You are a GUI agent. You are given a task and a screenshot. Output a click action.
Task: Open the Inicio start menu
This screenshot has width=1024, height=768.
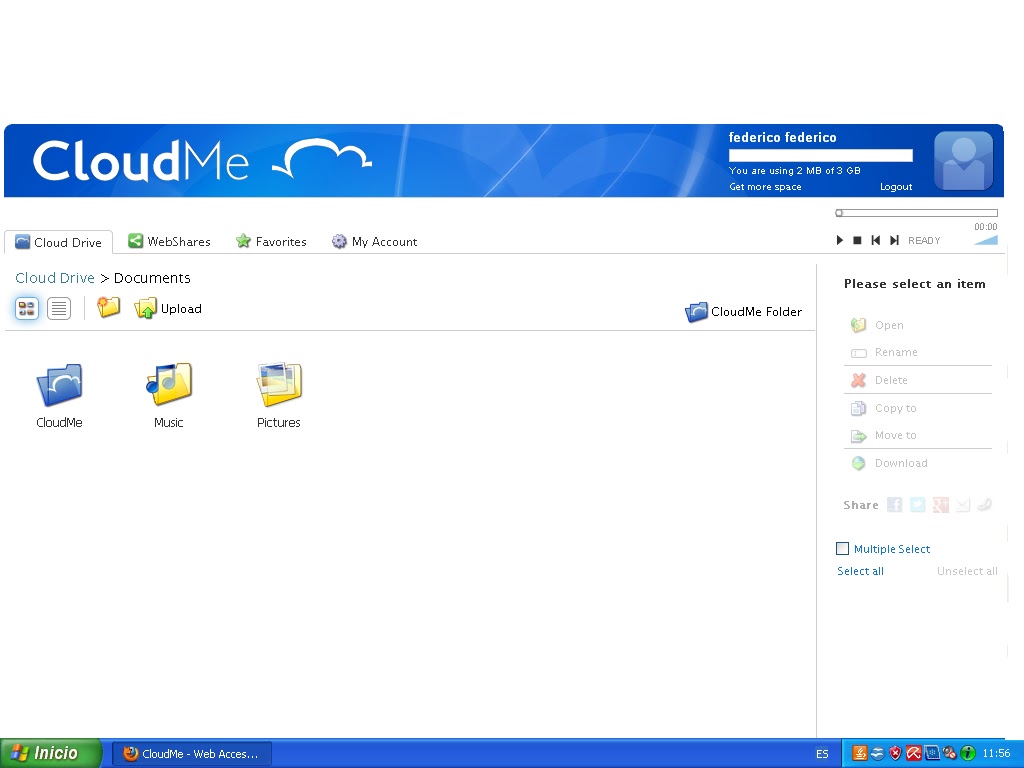pyautogui.click(x=51, y=753)
